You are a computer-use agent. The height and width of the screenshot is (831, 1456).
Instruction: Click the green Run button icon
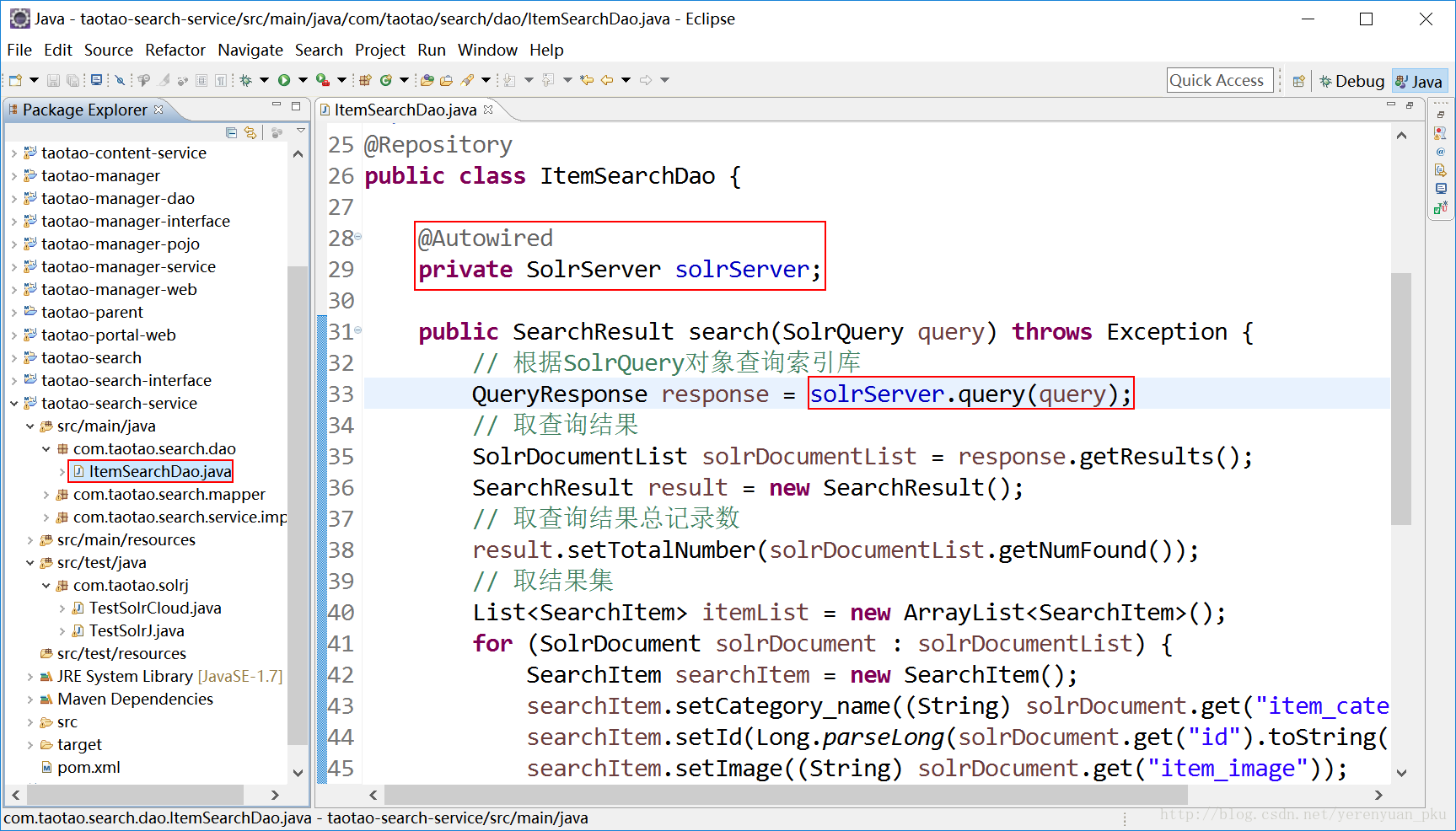coord(284,80)
